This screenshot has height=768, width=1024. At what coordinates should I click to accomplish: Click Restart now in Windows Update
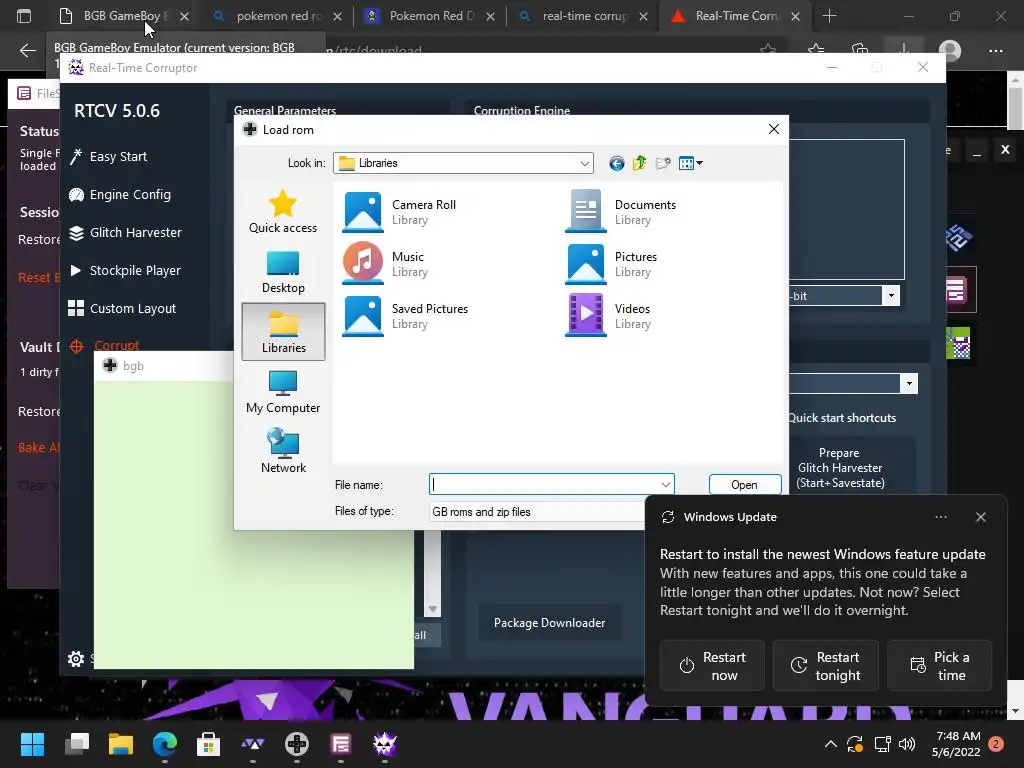coord(712,665)
